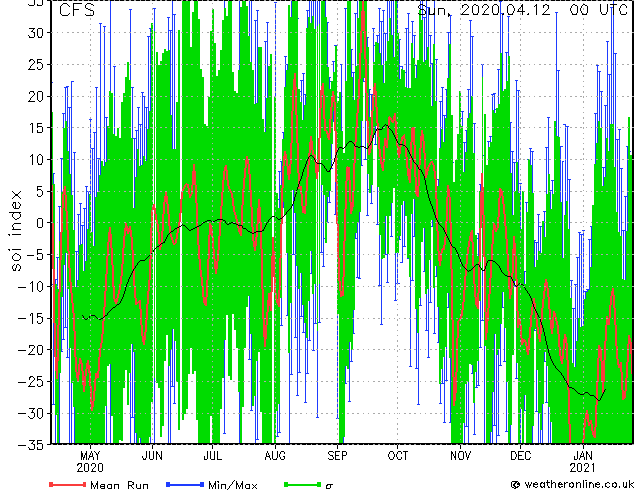634x490 pixels.
Task: Click the 'Sun, 2020.04.12 00 UTC' date text
Action: (x=523, y=10)
